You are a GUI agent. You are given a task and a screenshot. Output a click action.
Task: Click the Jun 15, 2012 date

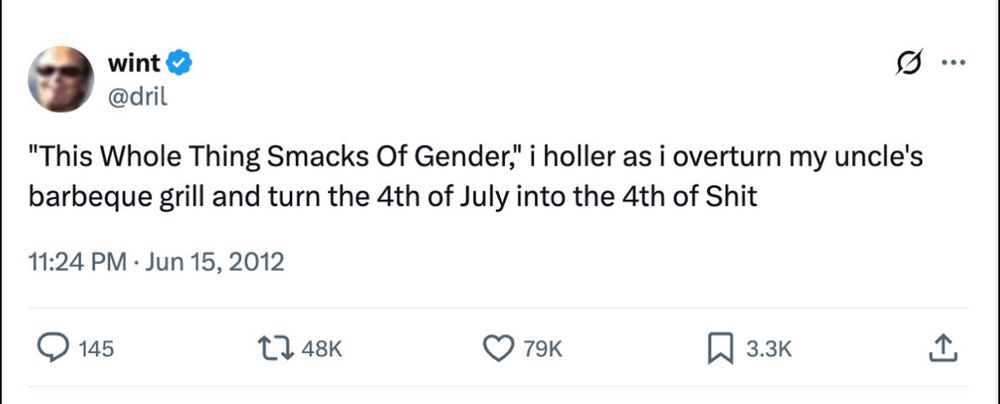[x=216, y=264]
